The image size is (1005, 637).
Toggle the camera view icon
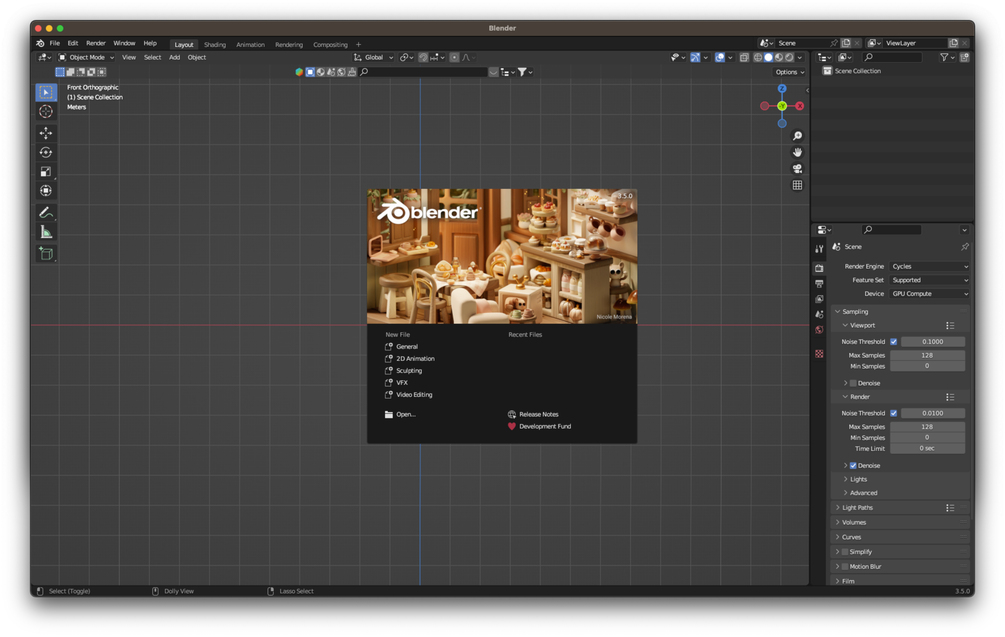pyautogui.click(x=797, y=169)
